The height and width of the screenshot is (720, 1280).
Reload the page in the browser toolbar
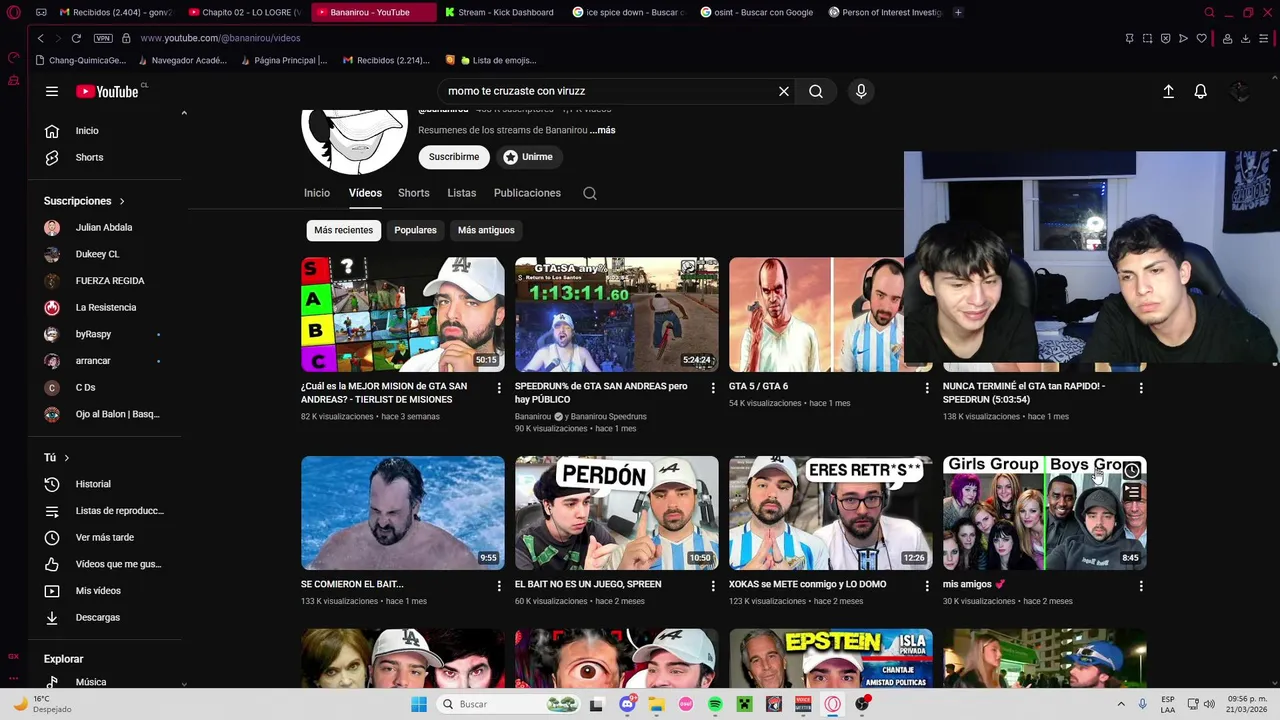76,38
